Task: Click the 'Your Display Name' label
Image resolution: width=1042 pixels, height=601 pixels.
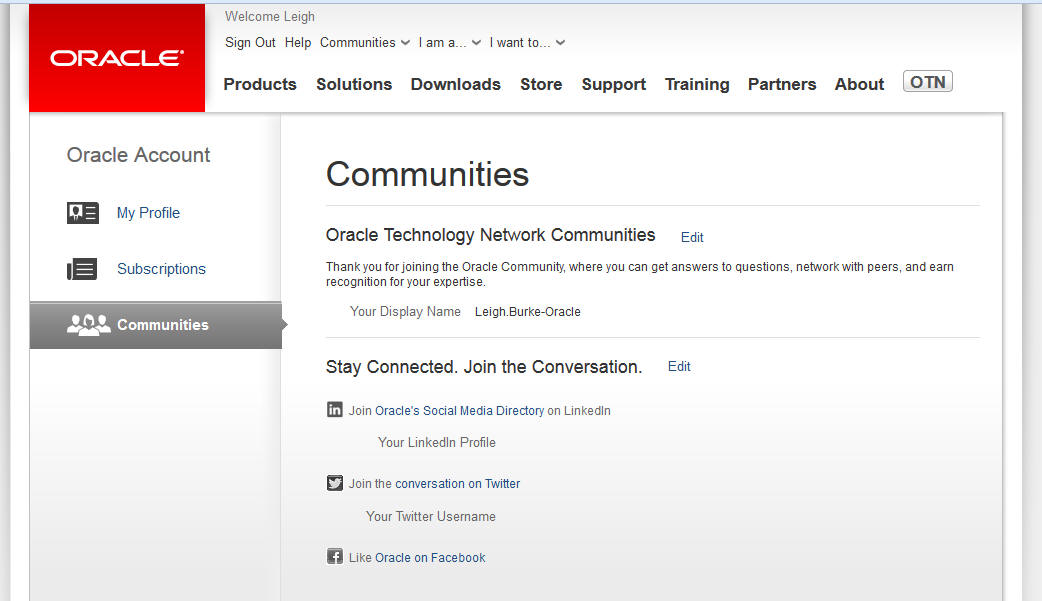Action: (405, 312)
